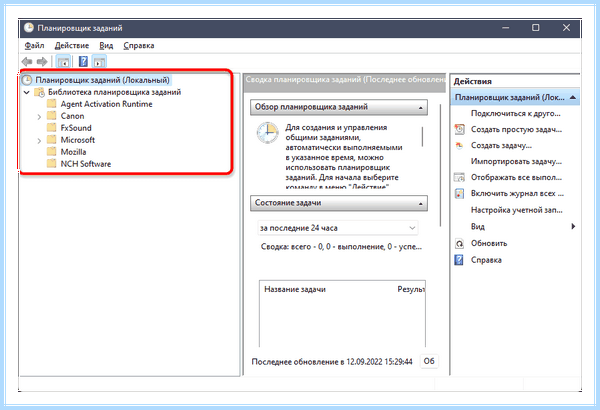Click the Планировщик заданий title bar clock icon
This screenshot has width=600, height=410.
click(29, 28)
